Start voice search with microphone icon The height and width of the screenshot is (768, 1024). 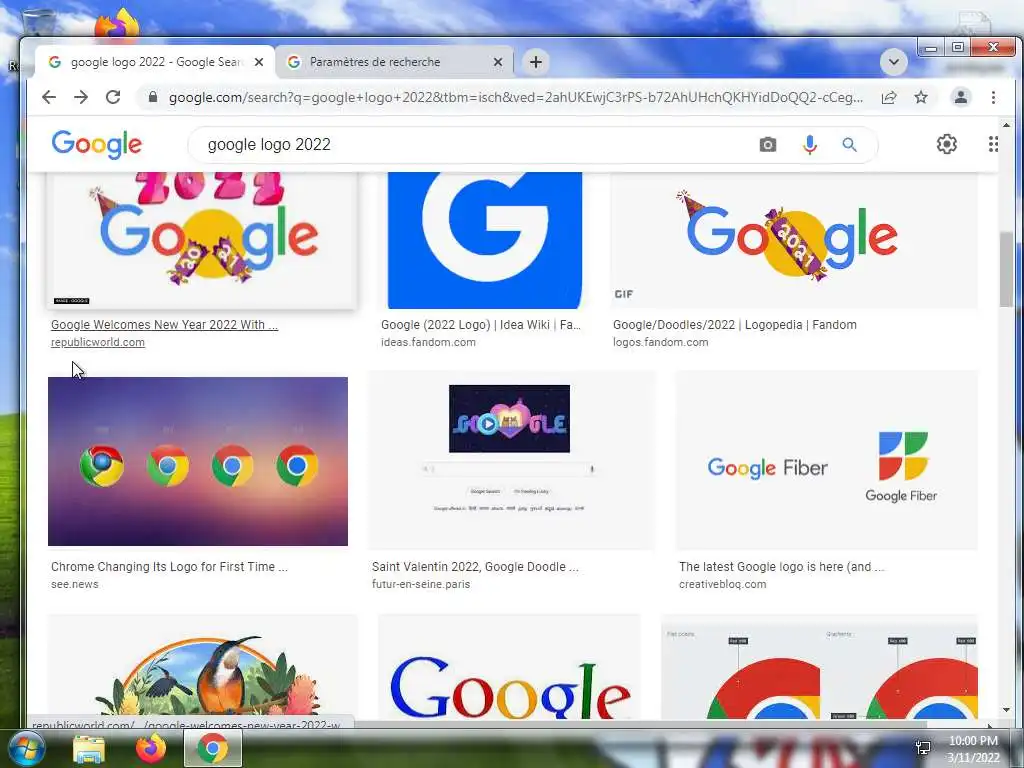[810, 144]
